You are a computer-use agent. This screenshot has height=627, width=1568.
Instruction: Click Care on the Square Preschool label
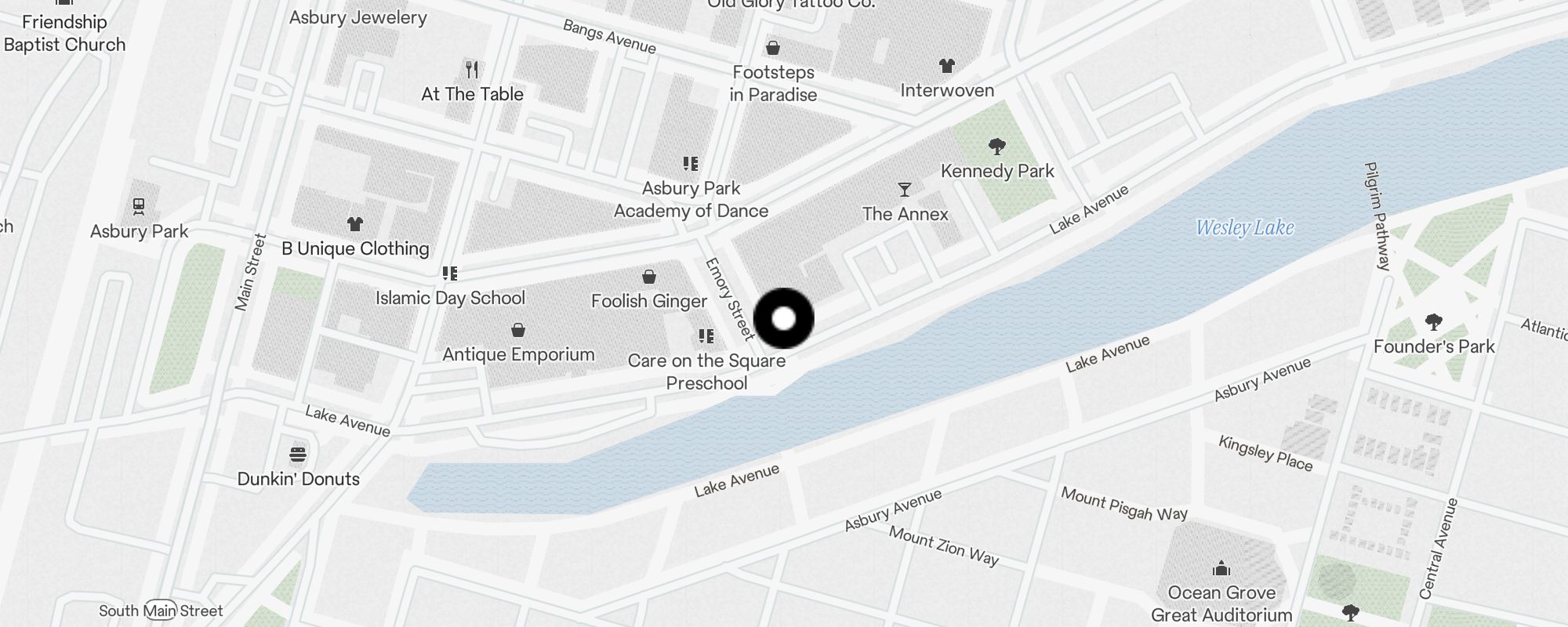[706, 371]
